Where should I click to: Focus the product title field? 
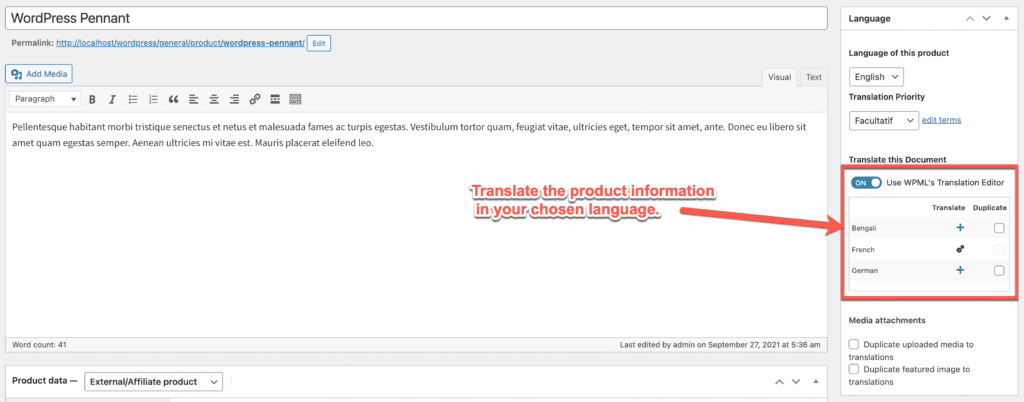(x=417, y=18)
